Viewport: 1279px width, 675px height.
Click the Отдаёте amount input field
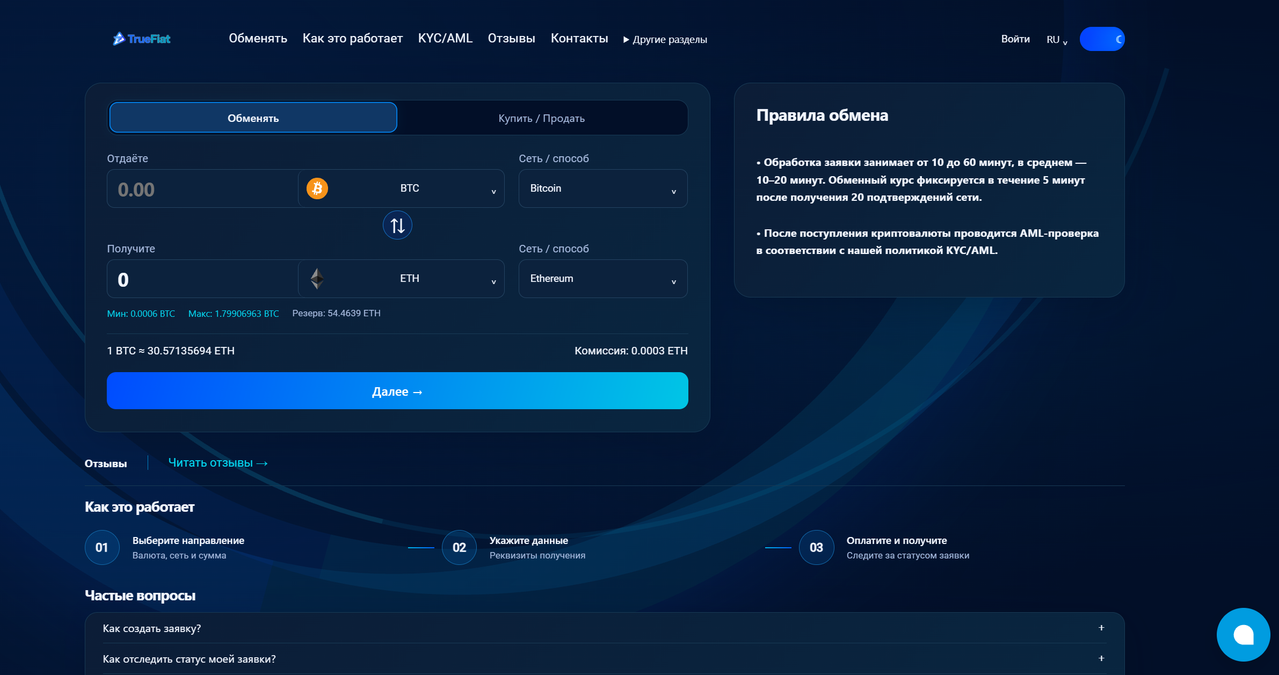click(202, 189)
